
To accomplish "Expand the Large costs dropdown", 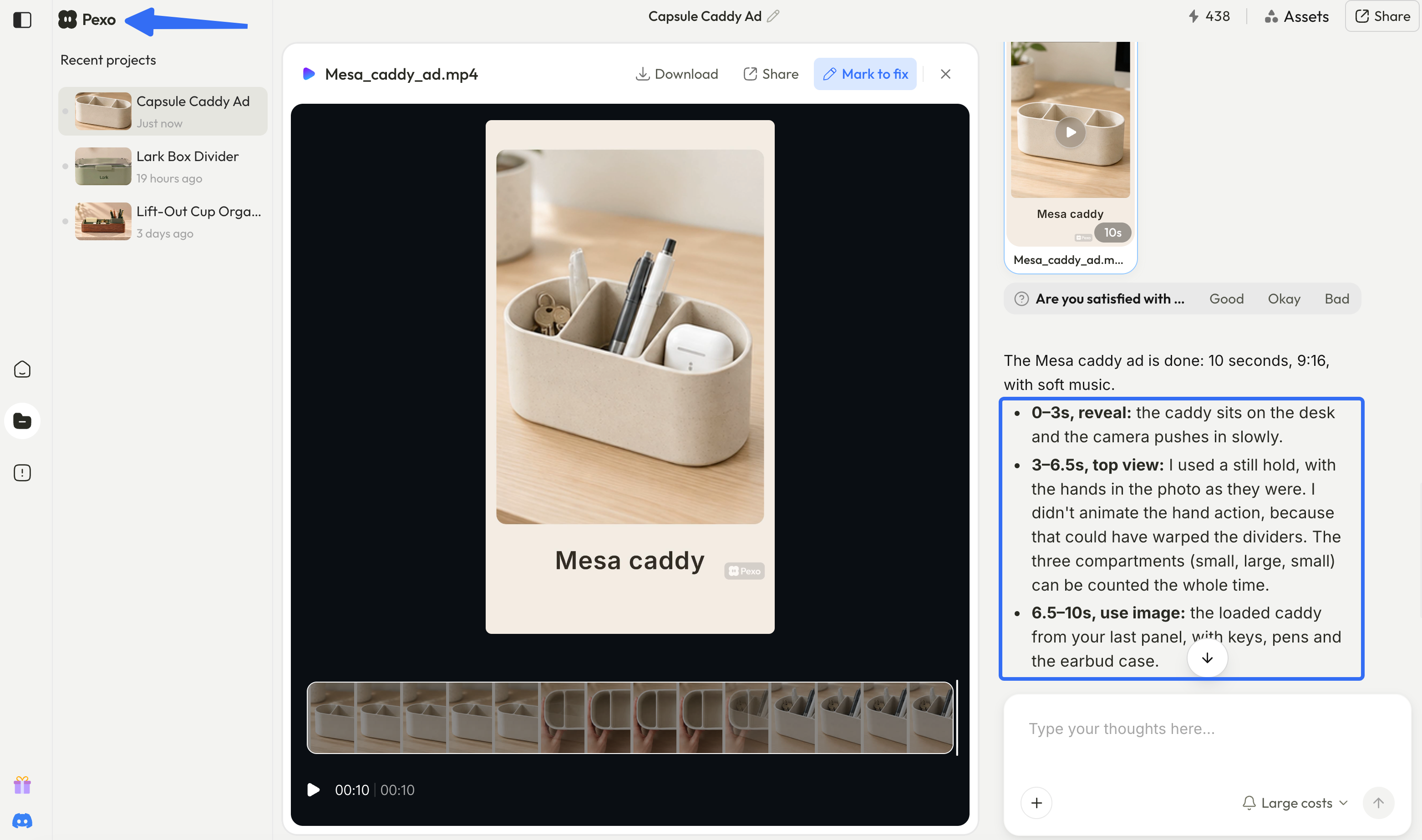I will (x=1295, y=803).
